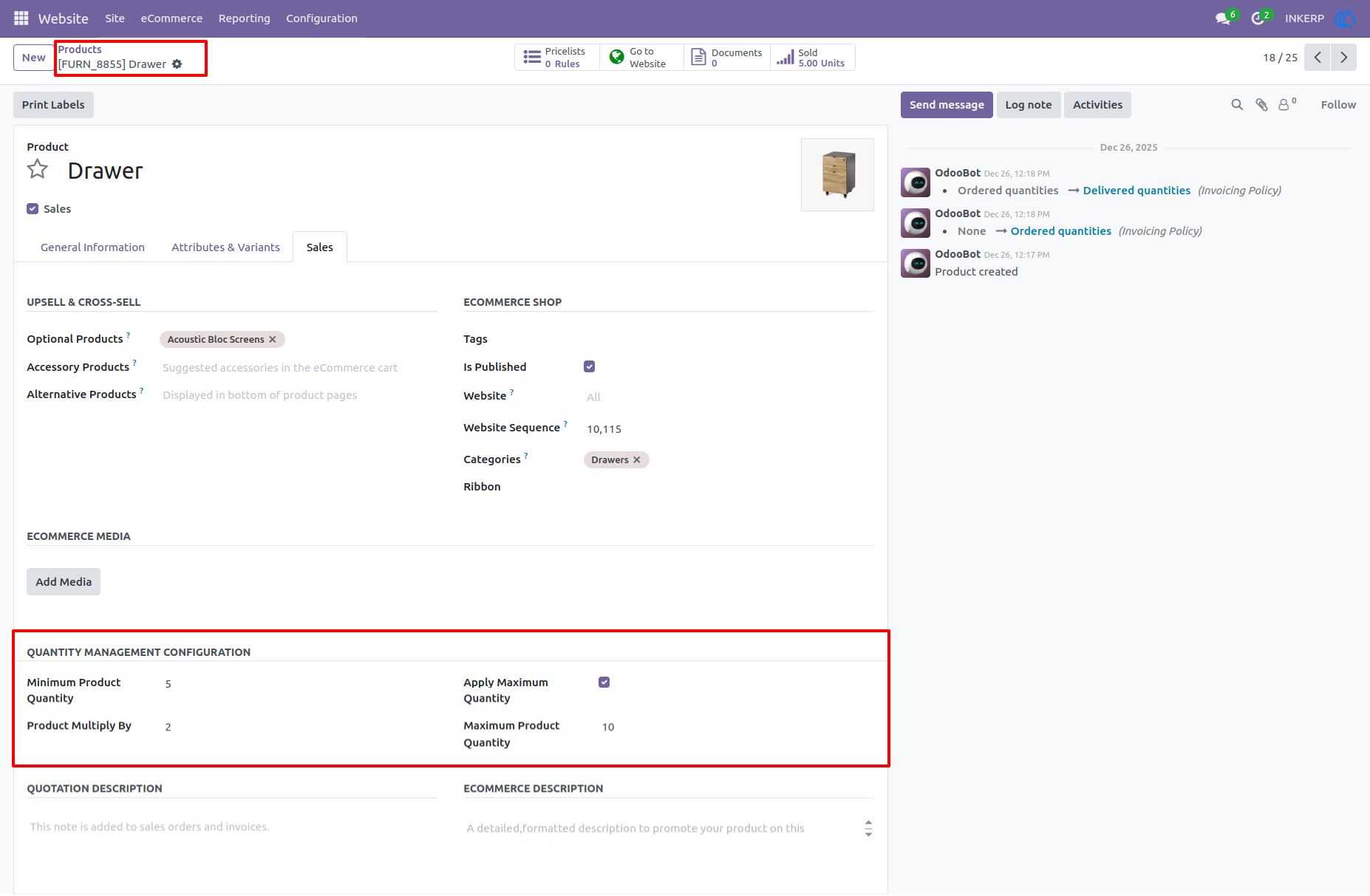The height and width of the screenshot is (896, 1370).
Task: Open Accessory Products field dropdown
Action: click(298, 368)
